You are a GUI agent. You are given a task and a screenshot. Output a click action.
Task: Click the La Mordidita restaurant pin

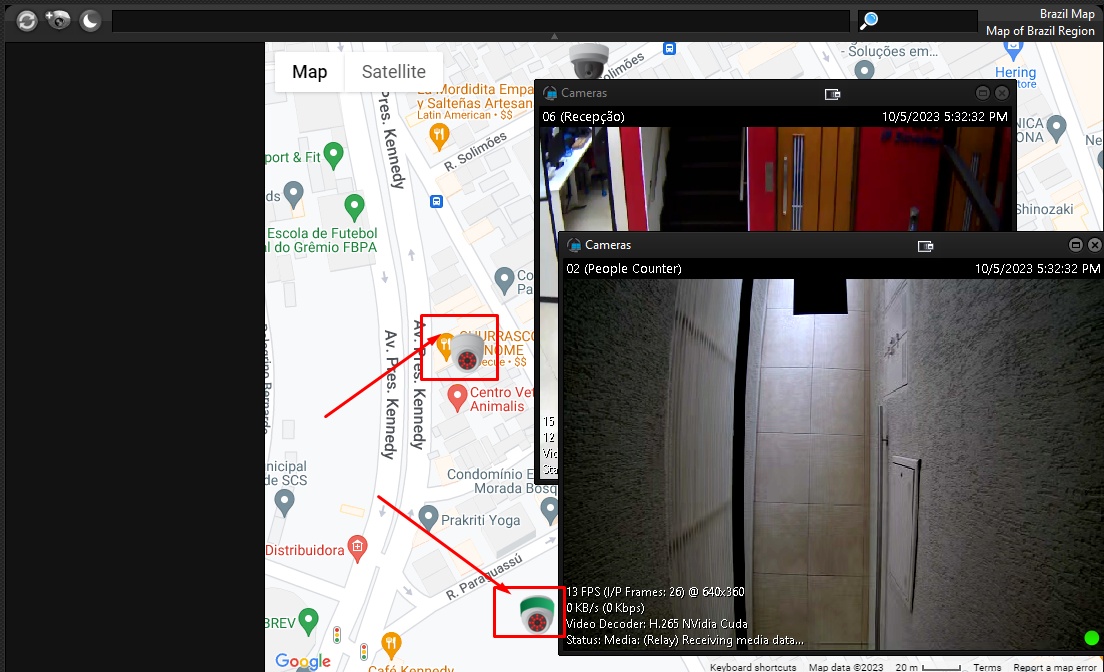[439, 137]
